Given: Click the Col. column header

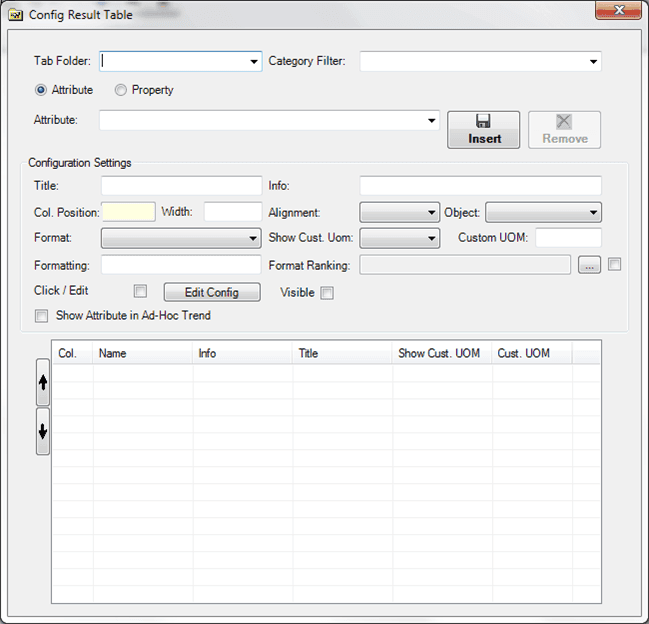Looking at the screenshot, I should 72,353.
